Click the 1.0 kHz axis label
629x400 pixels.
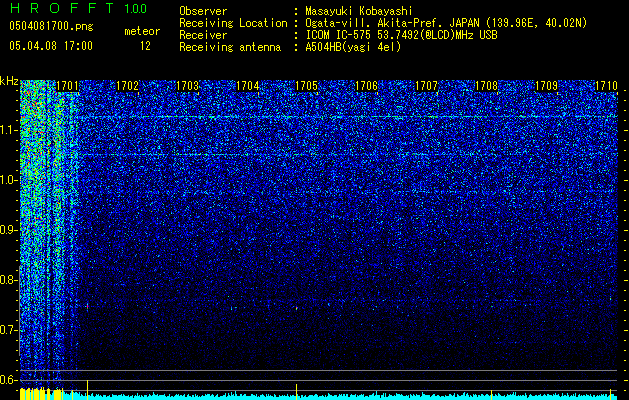[8, 180]
